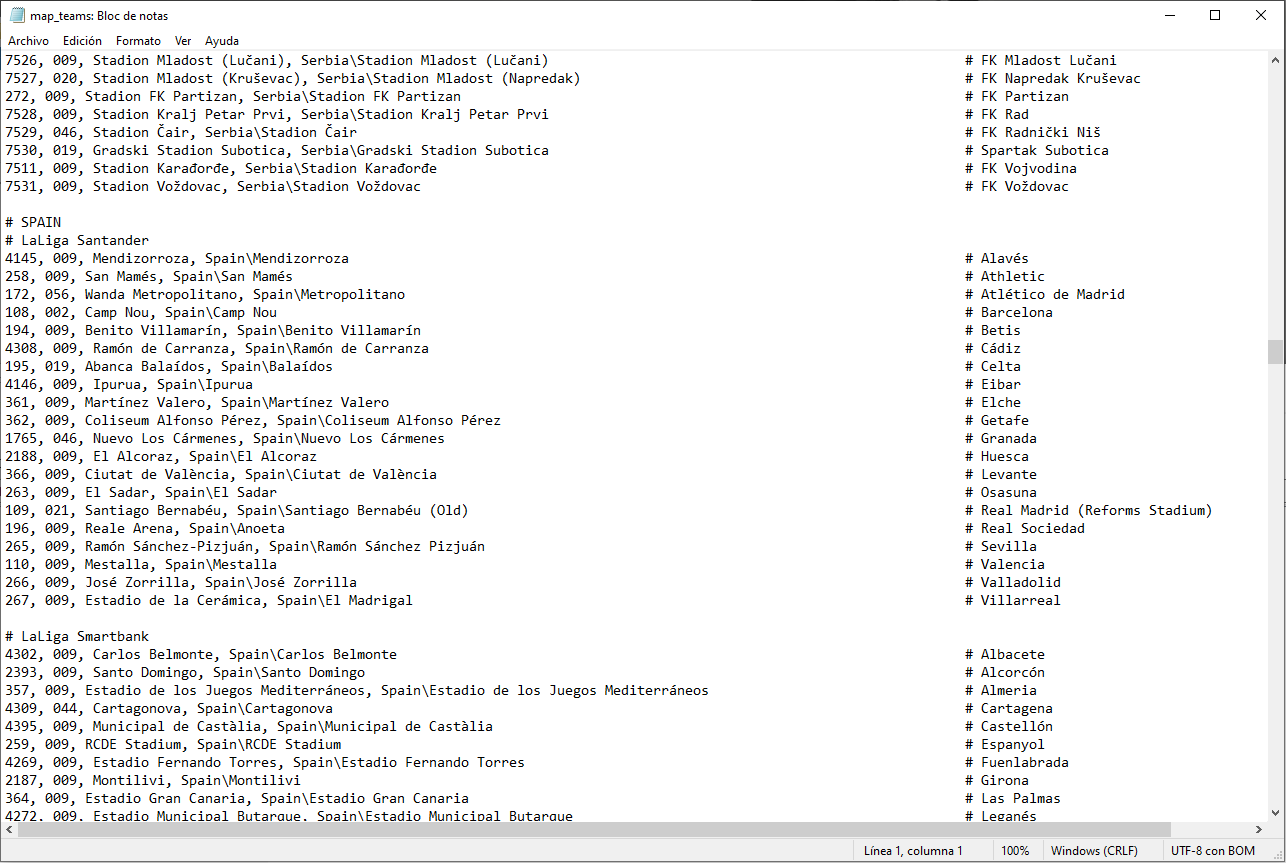Click the Ciutat de València line

221,474
